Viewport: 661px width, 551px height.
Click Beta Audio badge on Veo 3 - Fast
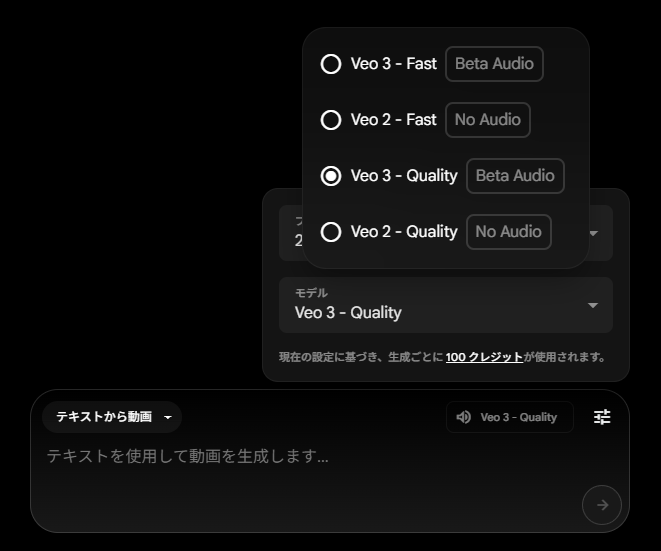[x=494, y=64]
